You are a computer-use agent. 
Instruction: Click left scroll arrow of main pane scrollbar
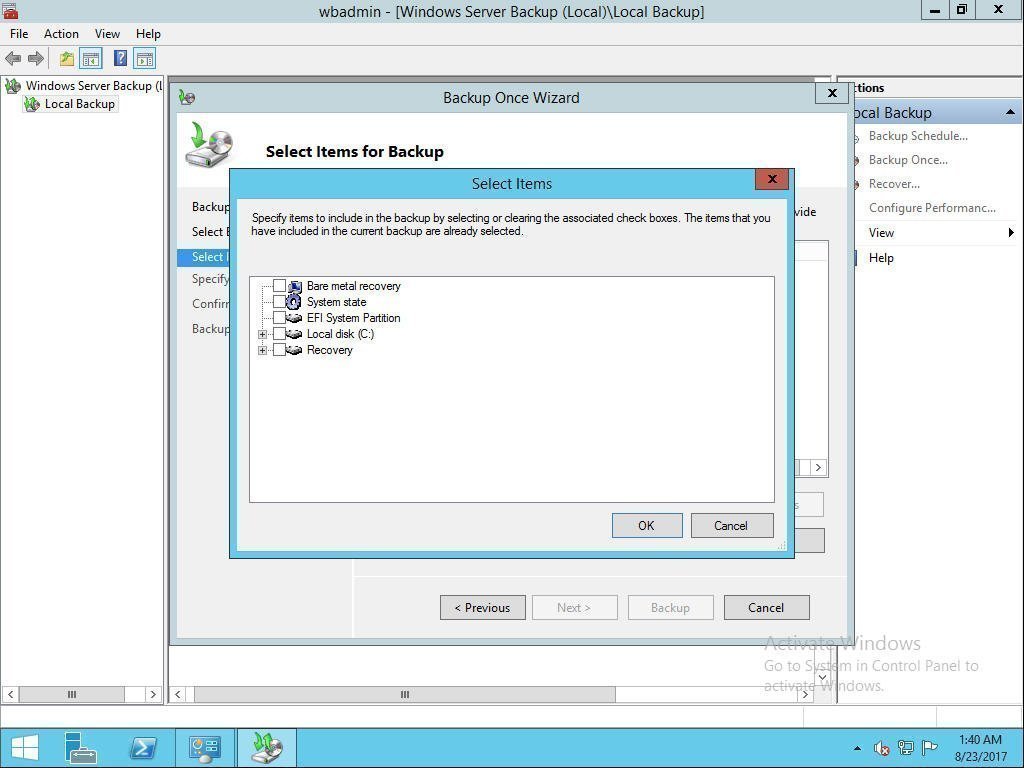pyautogui.click(x=178, y=694)
